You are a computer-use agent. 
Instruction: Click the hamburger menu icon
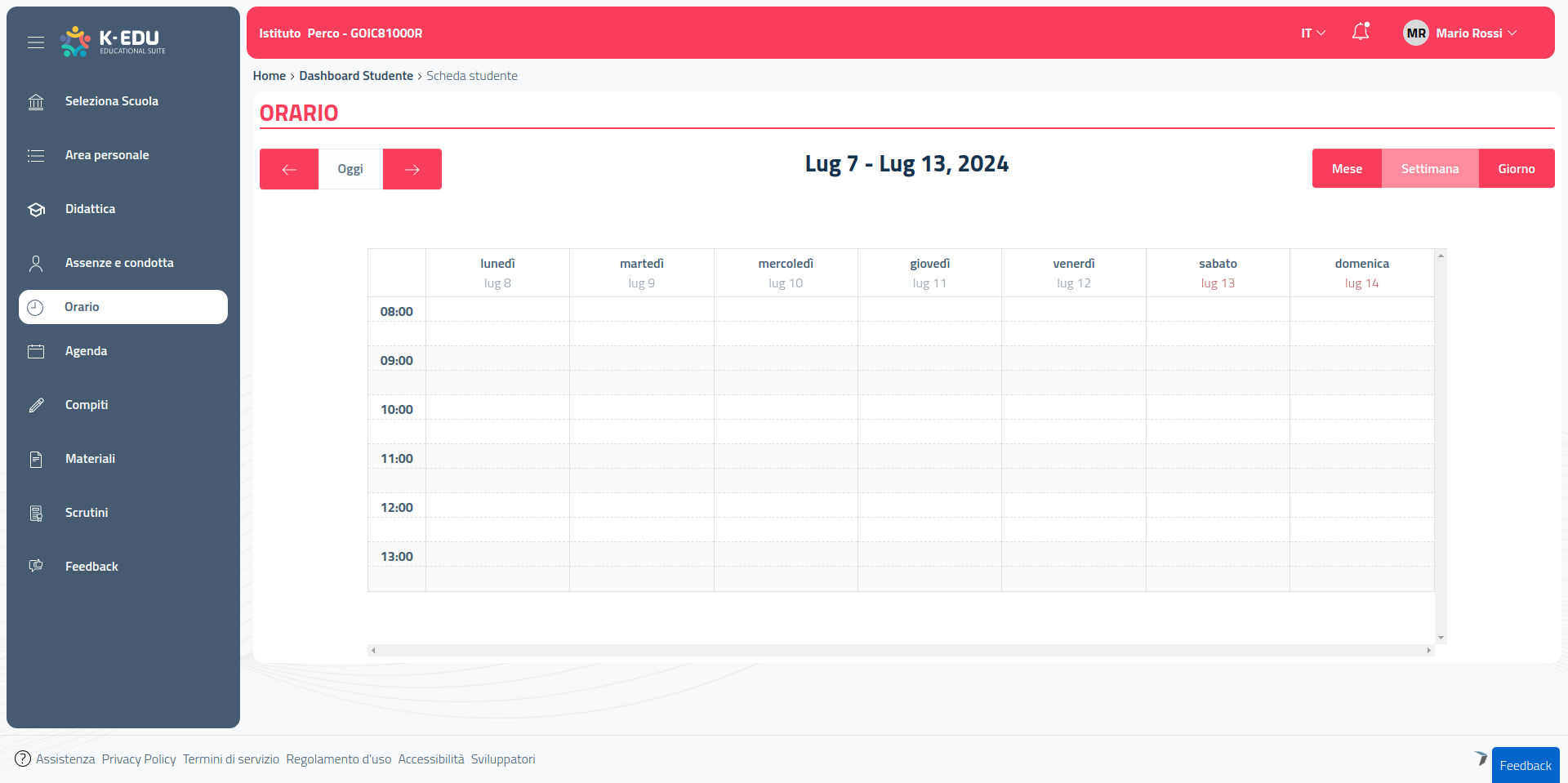(36, 42)
